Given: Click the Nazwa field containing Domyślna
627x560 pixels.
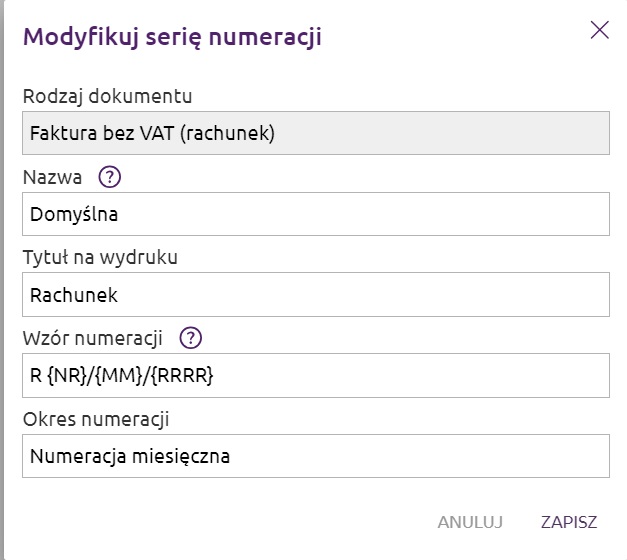Looking at the screenshot, I should point(316,214).
